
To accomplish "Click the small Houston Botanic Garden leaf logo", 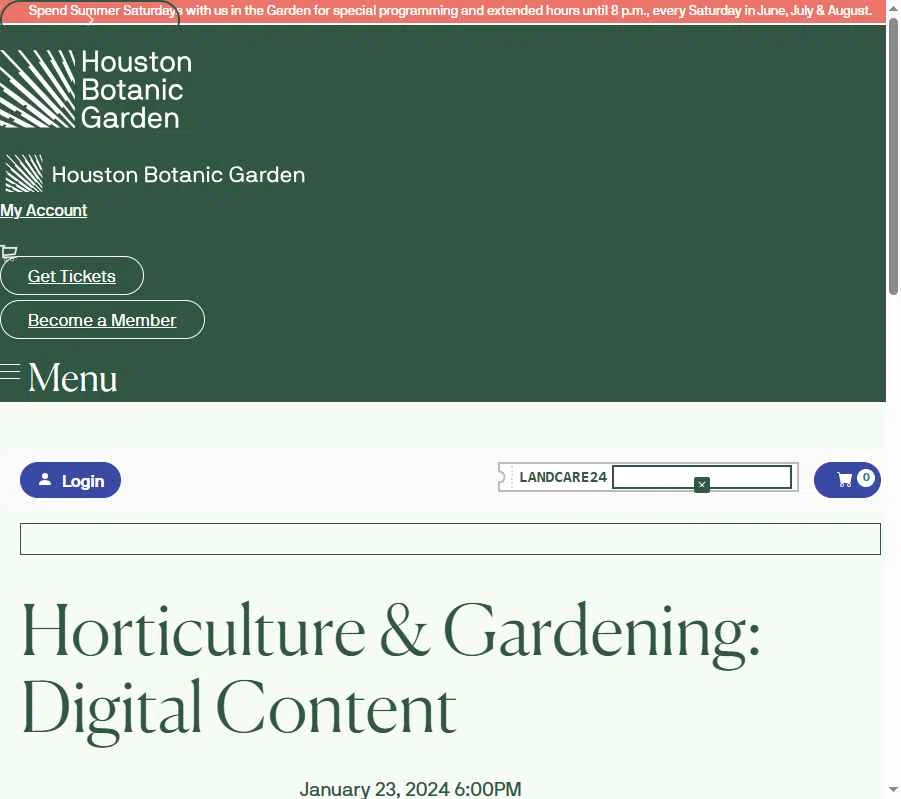I will (x=24, y=173).
